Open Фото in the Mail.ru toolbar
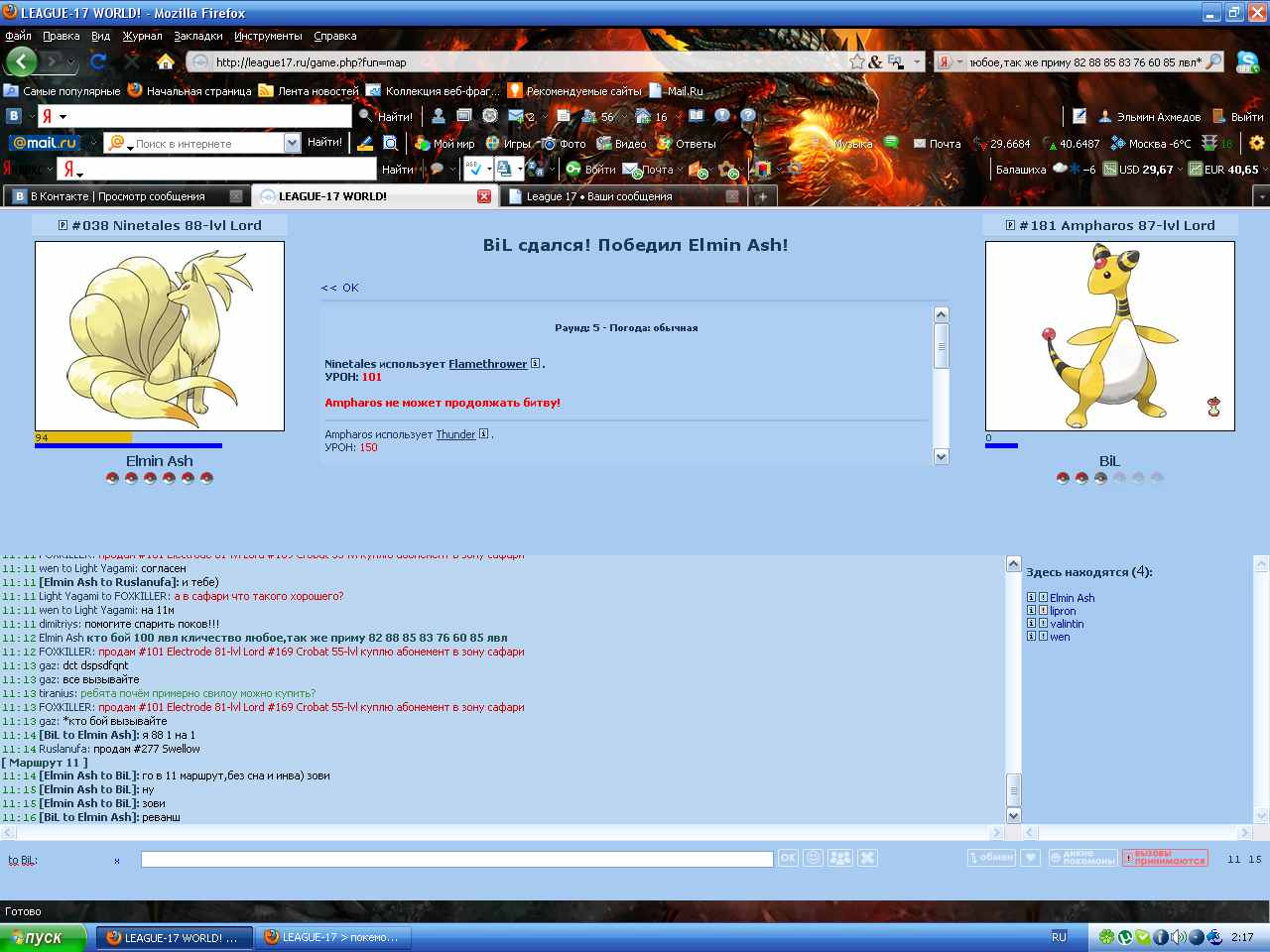 pyautogui.click(x=564, y=143)
